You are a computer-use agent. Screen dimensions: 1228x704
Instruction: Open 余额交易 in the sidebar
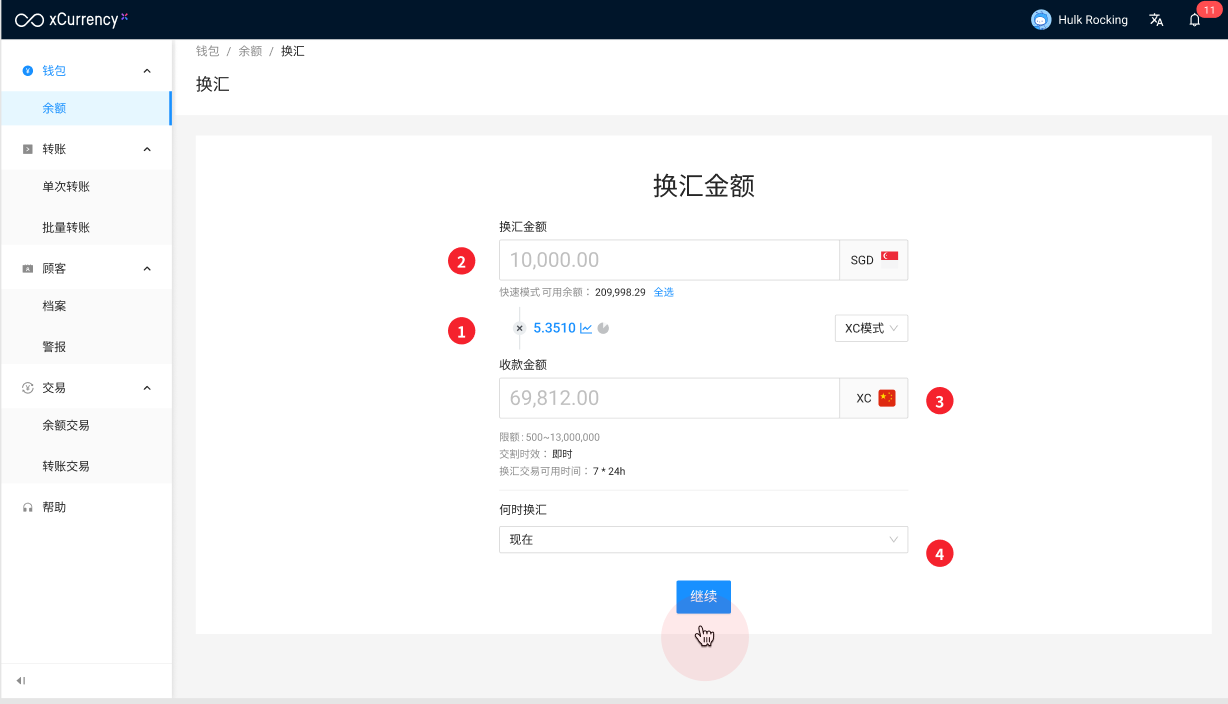click(x=66, y=426)
